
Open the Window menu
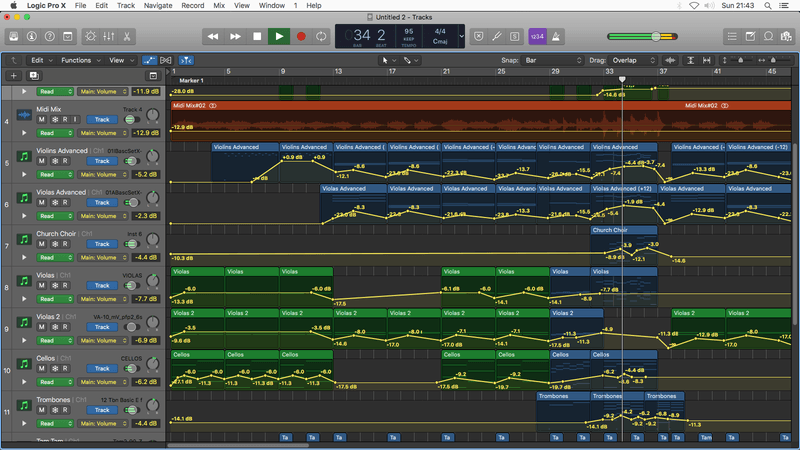[271, 6]
